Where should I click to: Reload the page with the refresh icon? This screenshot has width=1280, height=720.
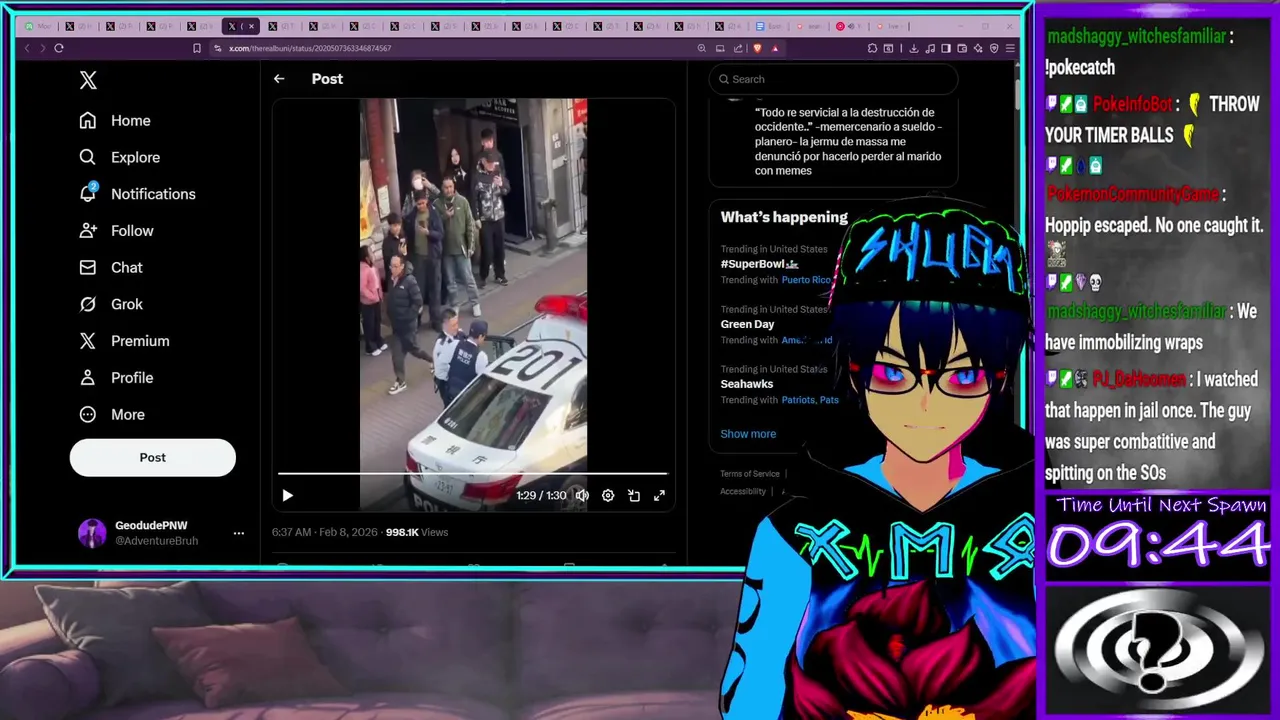59,48
